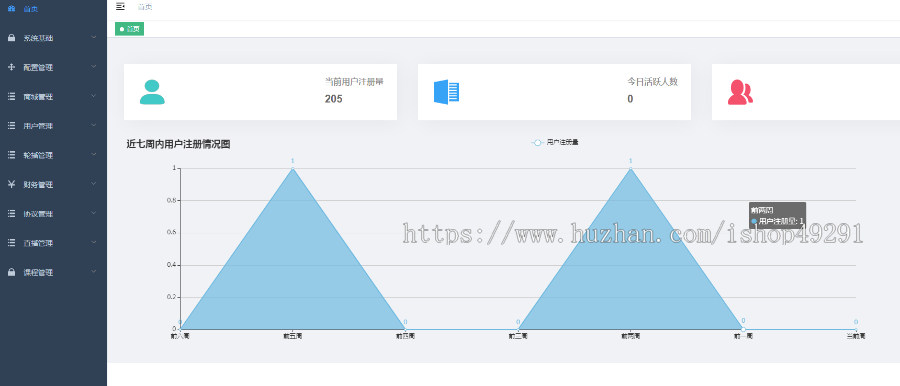The image size is (900, 386).
Task: Click the list icon beside 轮播管理
Action: click(x=11, y=155)
